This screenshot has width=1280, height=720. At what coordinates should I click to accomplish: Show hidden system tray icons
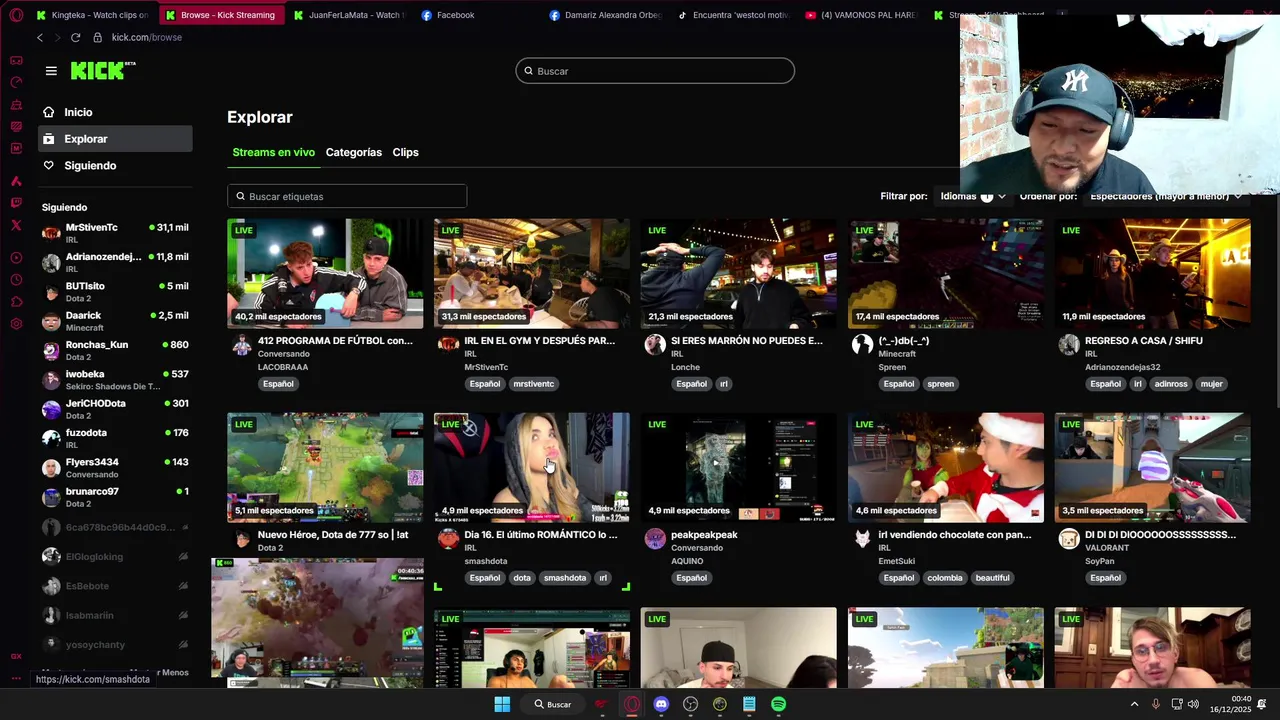tap(1134, 704)
